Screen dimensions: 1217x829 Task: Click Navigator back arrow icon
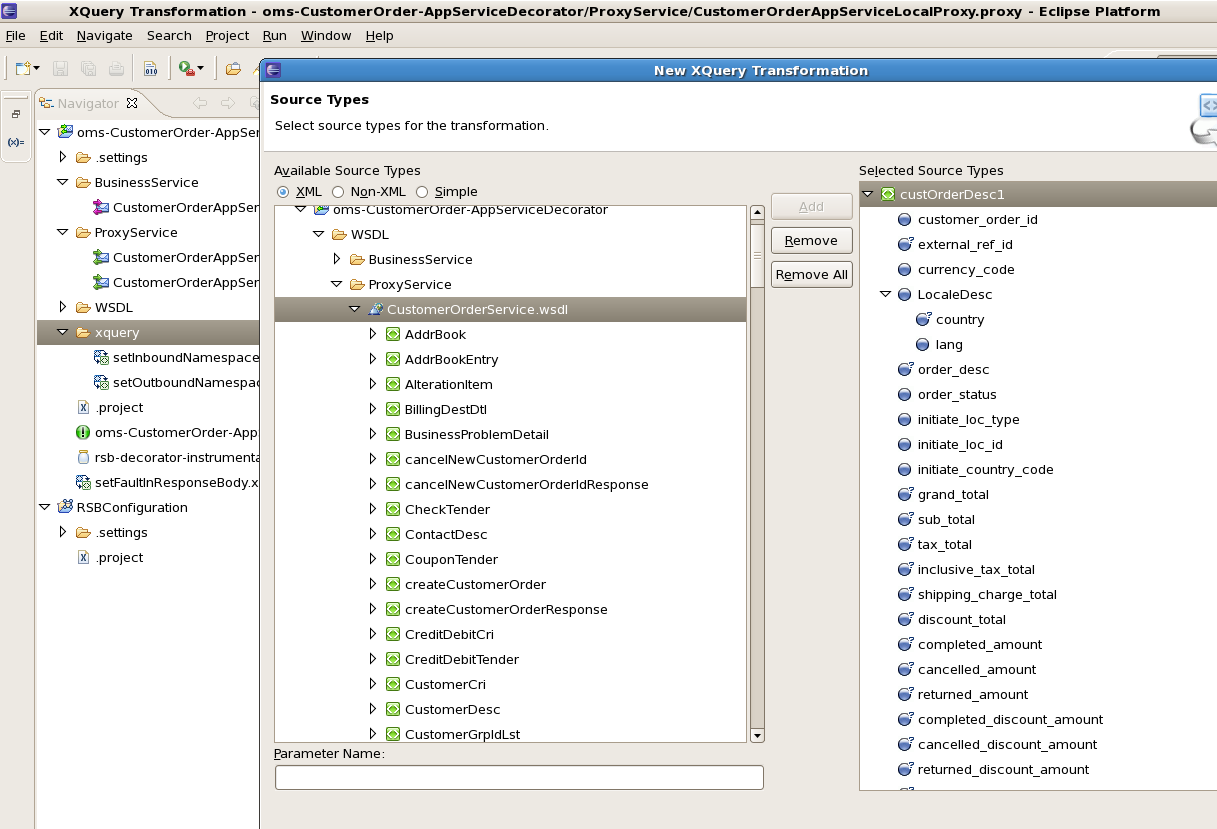point(200,103)
